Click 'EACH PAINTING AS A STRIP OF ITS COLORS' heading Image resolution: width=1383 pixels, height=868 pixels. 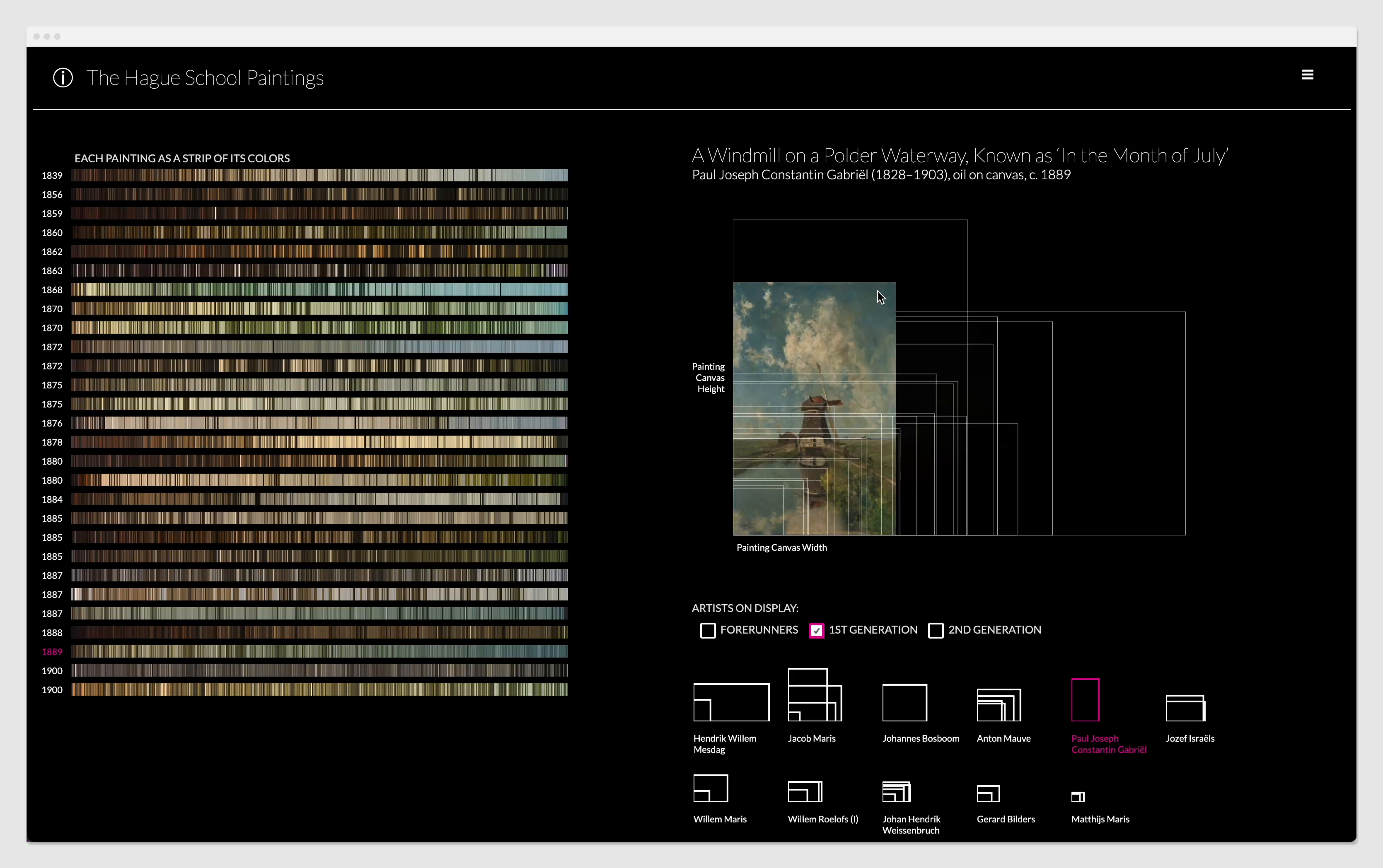click(182, 159)
